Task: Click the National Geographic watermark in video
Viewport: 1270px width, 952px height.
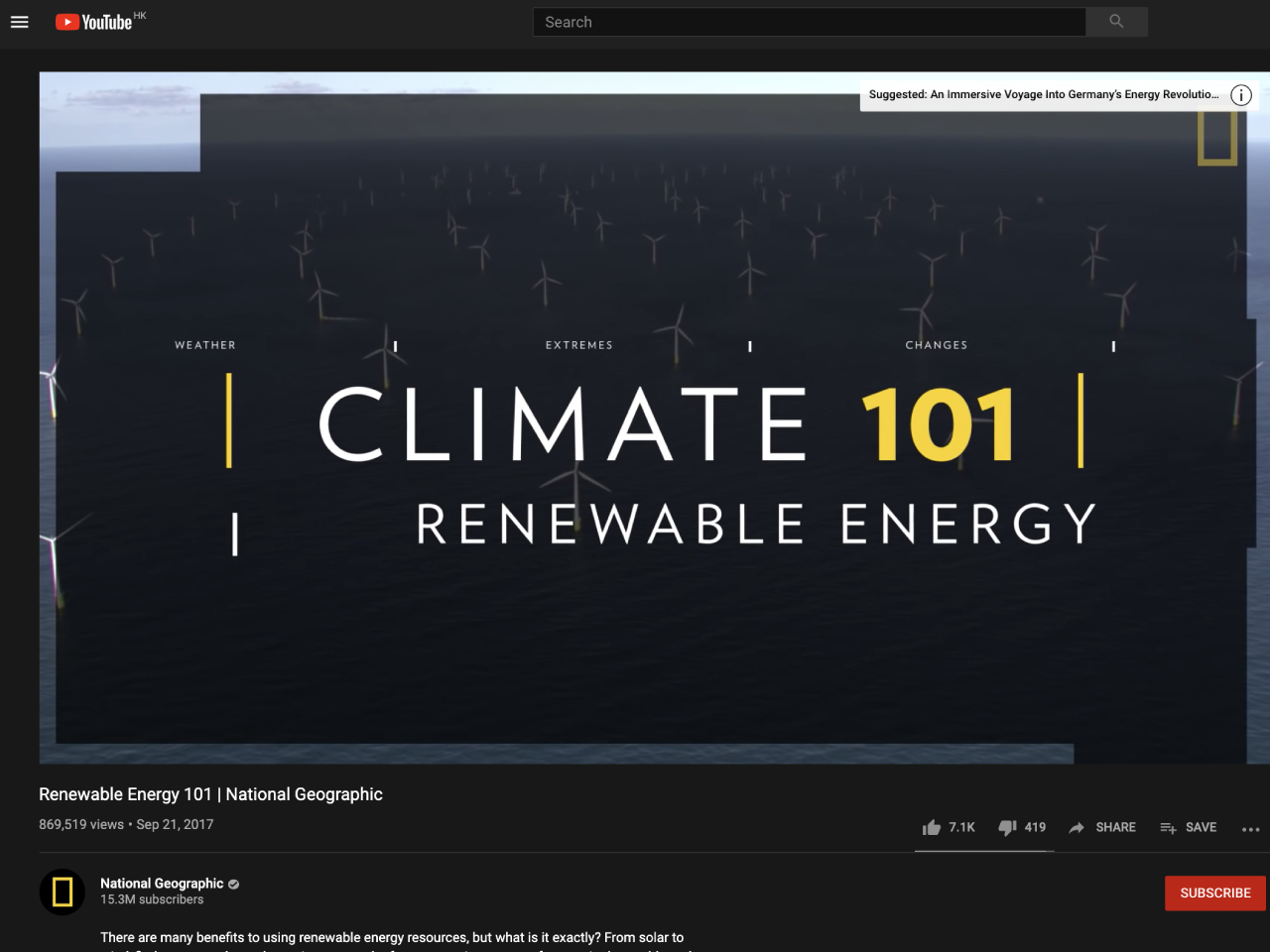Action: coord(1216,137)
